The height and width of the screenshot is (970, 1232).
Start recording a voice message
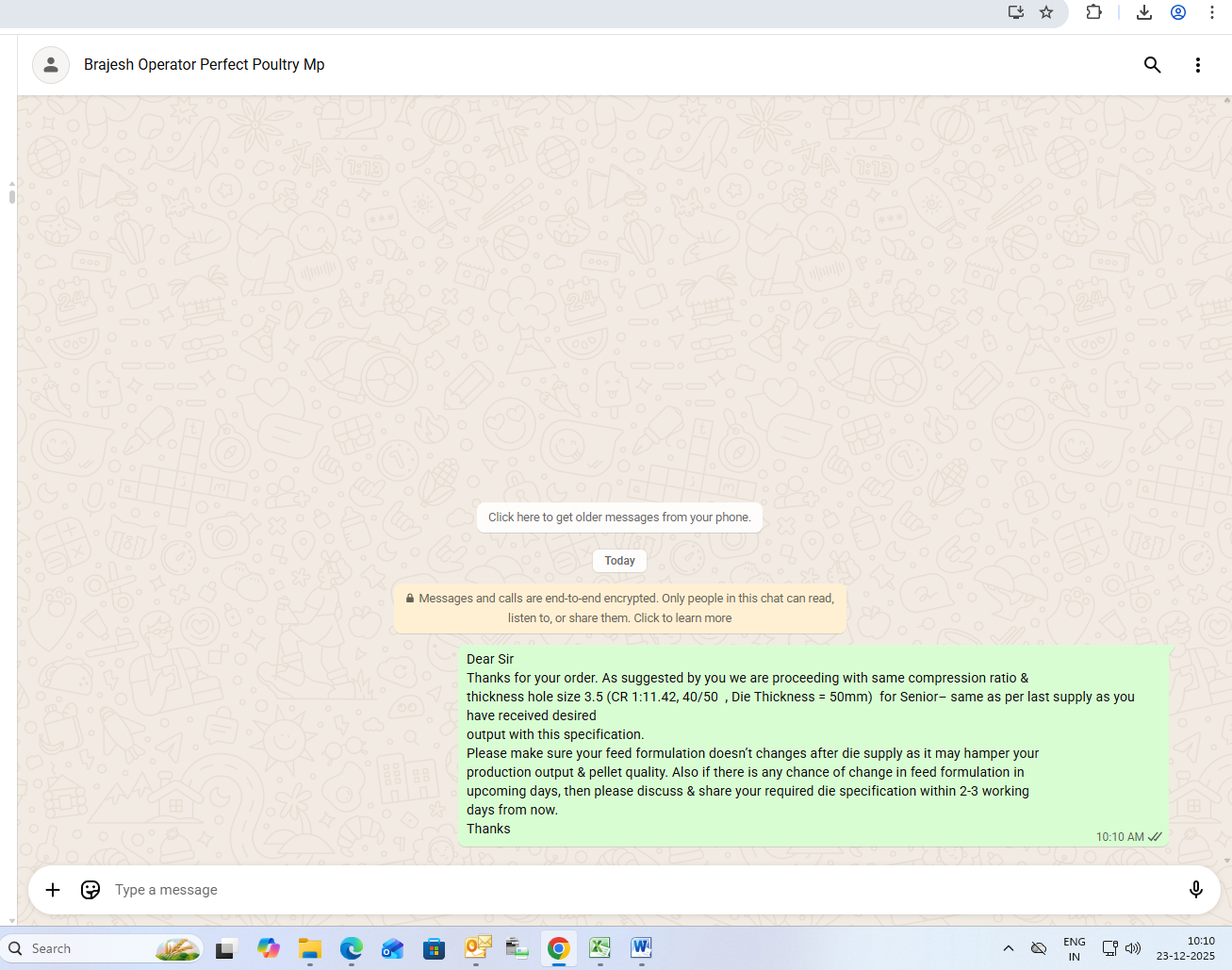pyautogui.click(x=1195, y=890)
